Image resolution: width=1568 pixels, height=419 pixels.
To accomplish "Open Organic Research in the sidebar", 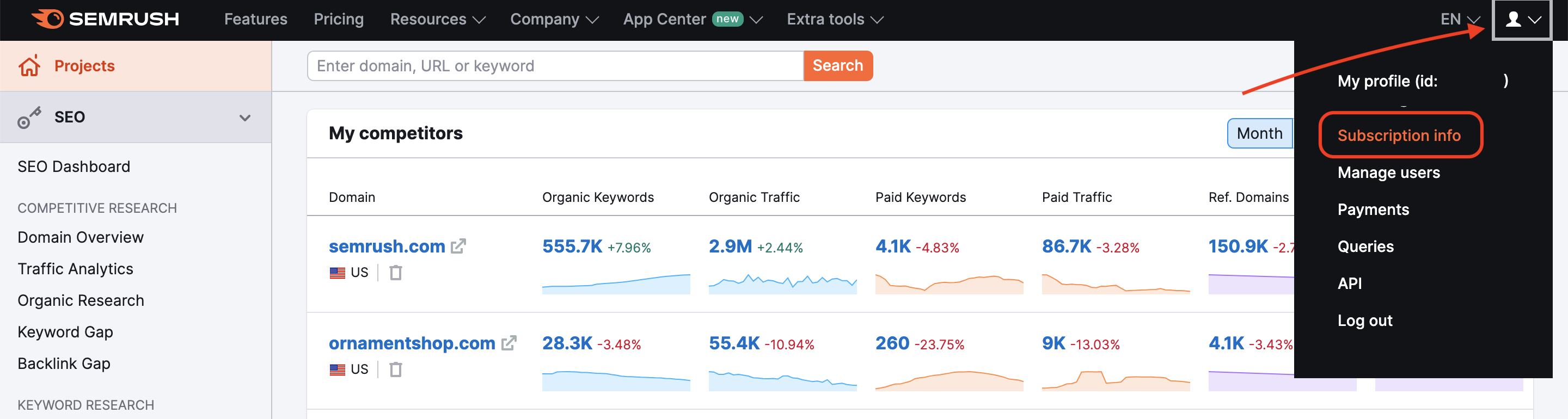I will [81, 300].
